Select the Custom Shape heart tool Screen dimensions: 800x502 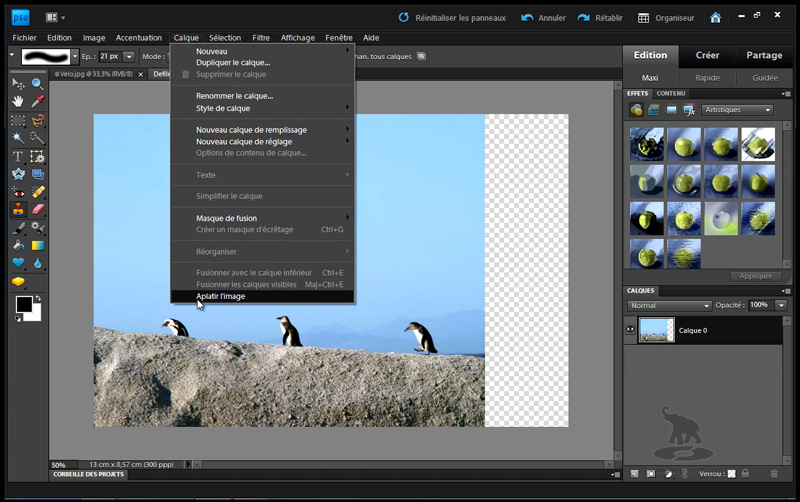[18, 263]
